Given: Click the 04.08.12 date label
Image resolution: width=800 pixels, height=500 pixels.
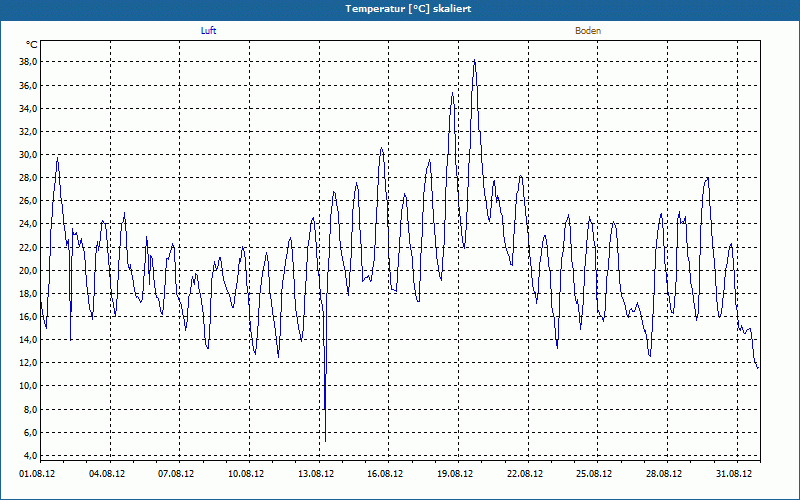Looking at the screenshot, I should [107, 473].
